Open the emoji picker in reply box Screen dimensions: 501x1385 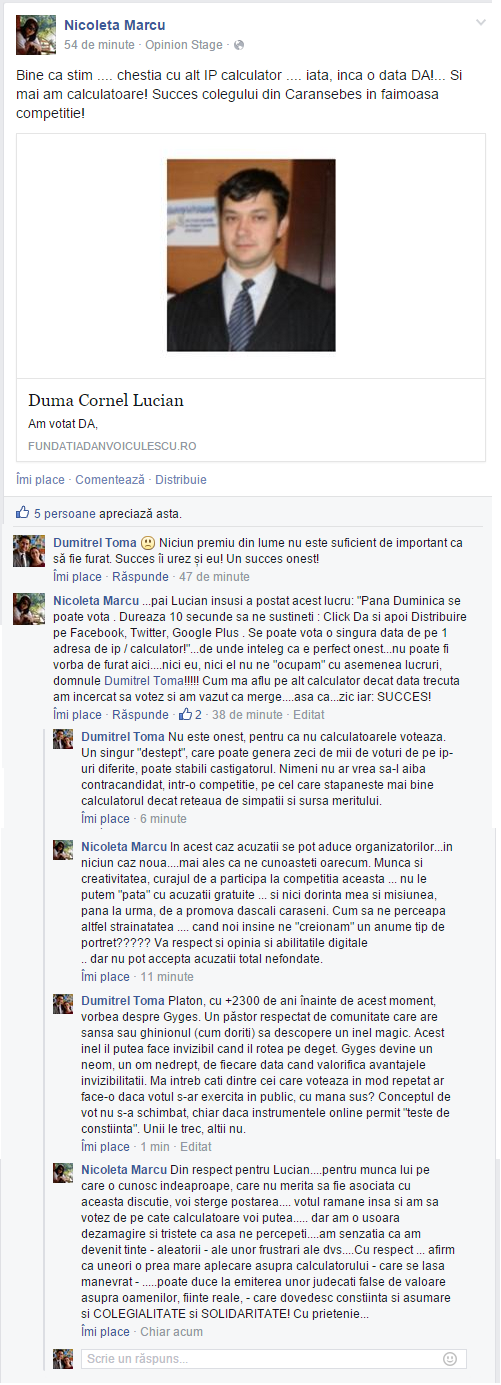click(450, 1359)
